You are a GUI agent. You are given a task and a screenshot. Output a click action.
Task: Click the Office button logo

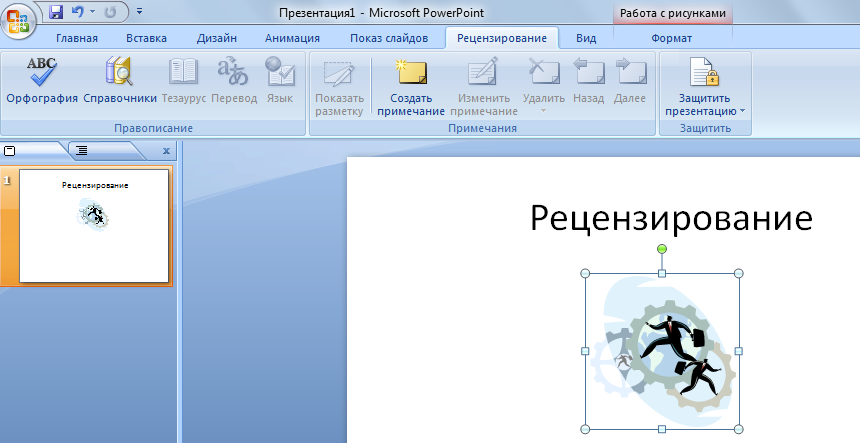coord(18,21)
